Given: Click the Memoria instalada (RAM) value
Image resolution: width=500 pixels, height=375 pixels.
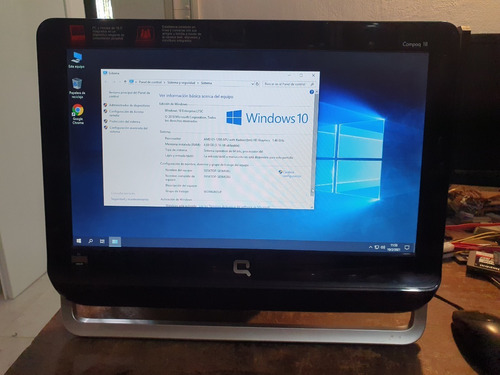Looking at the screenshot, I should [x=221, y=145].
